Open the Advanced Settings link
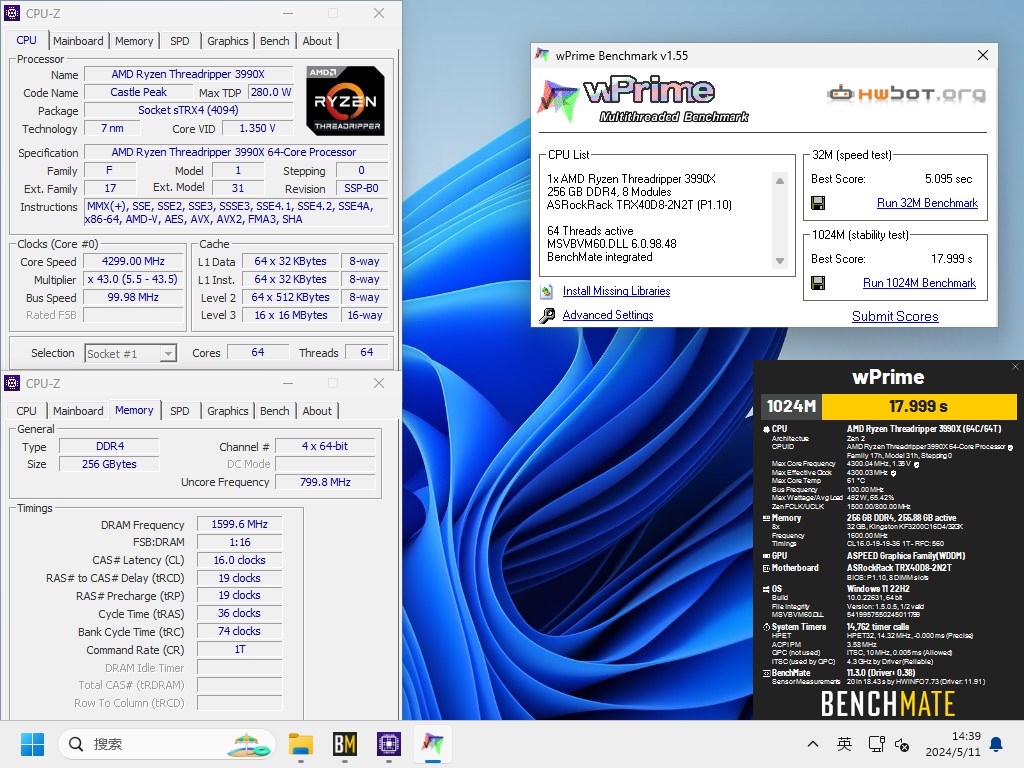Screen dimensions: 1024x768 pyautogui.click(x=607, y=315)
